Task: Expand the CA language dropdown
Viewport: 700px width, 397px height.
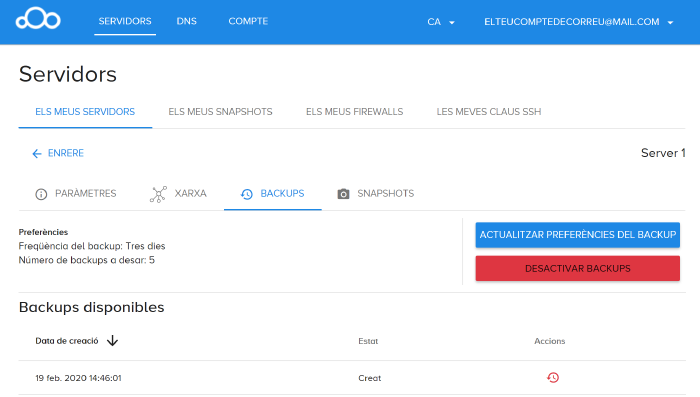Action: (441, 22)
